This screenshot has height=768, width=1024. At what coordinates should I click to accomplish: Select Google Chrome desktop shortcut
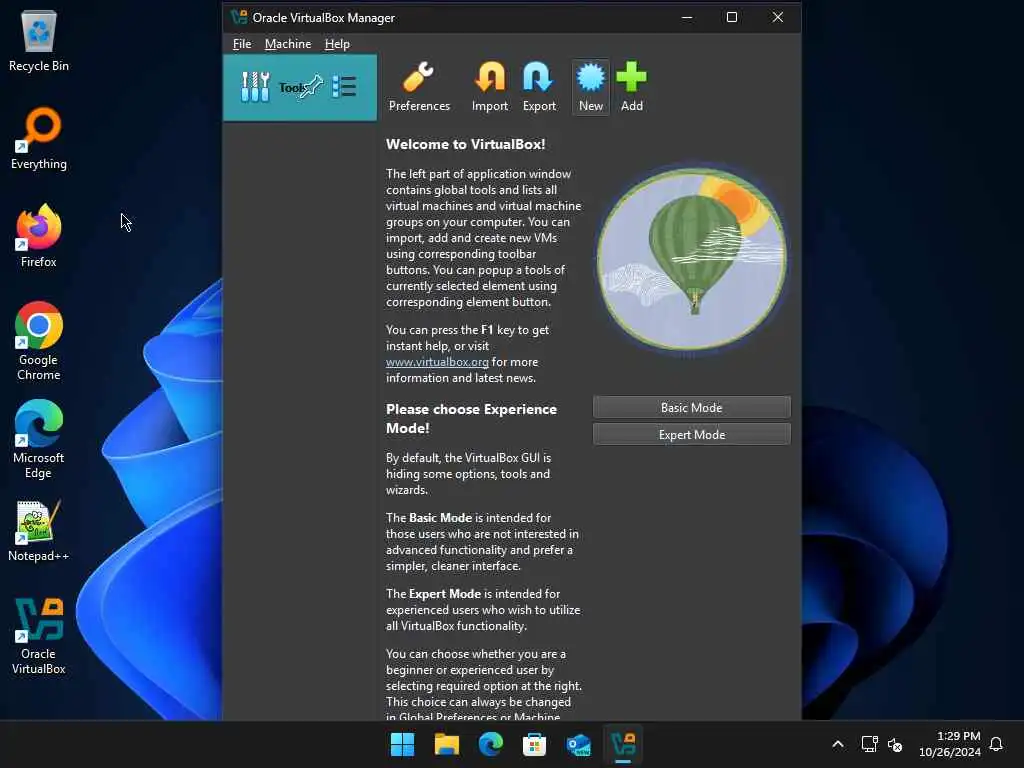tap(39, 341)
